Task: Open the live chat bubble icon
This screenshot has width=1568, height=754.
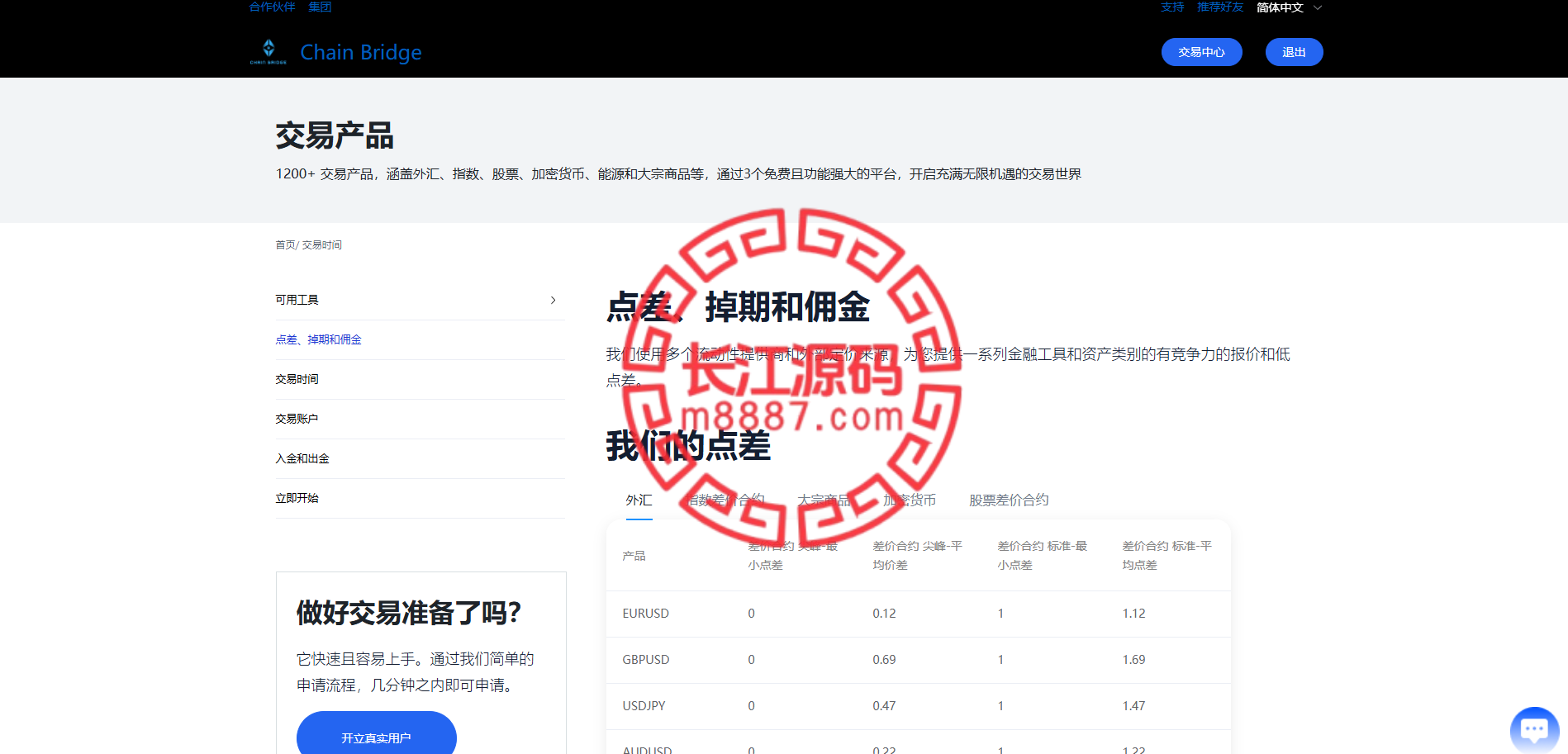Action: click(x=1534, y=730)
